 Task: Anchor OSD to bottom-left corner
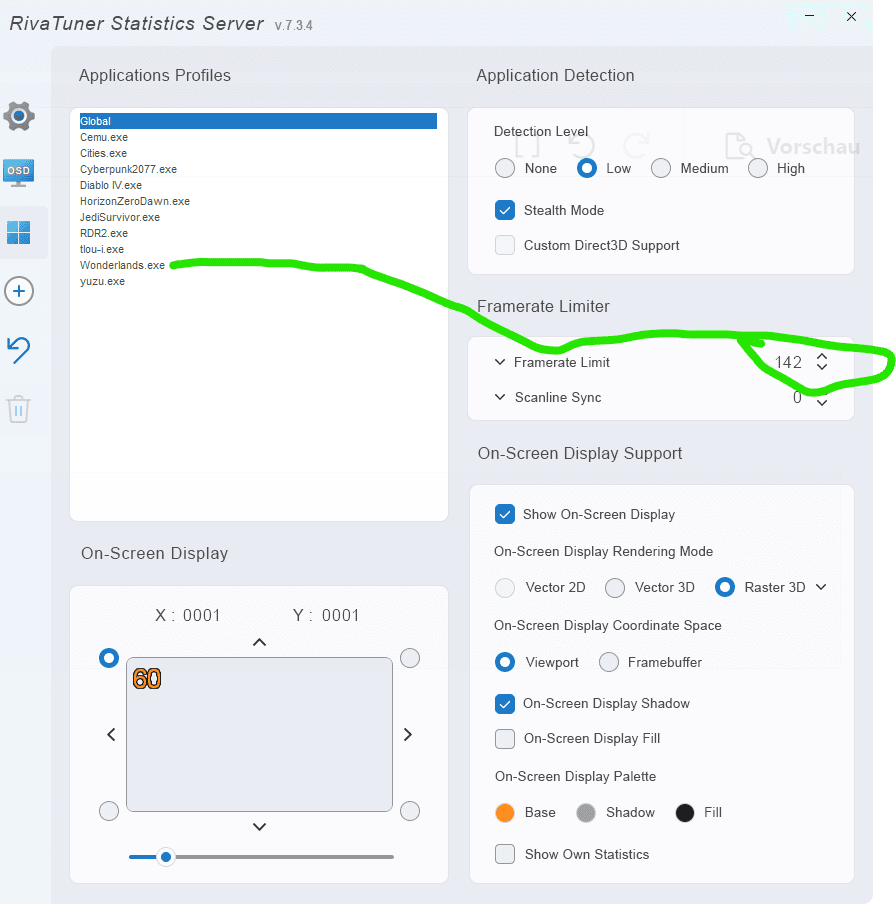tap(109, 811)
